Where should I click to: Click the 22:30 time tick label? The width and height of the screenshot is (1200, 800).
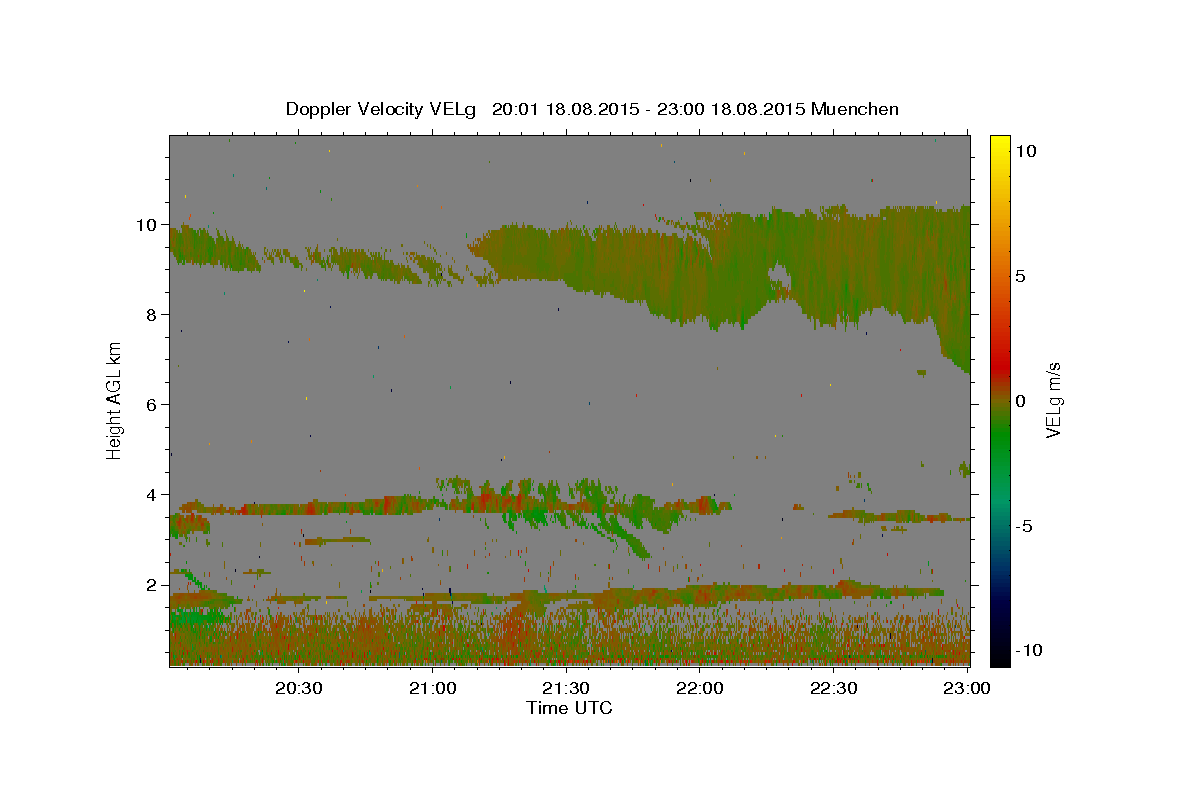[833, 688]
